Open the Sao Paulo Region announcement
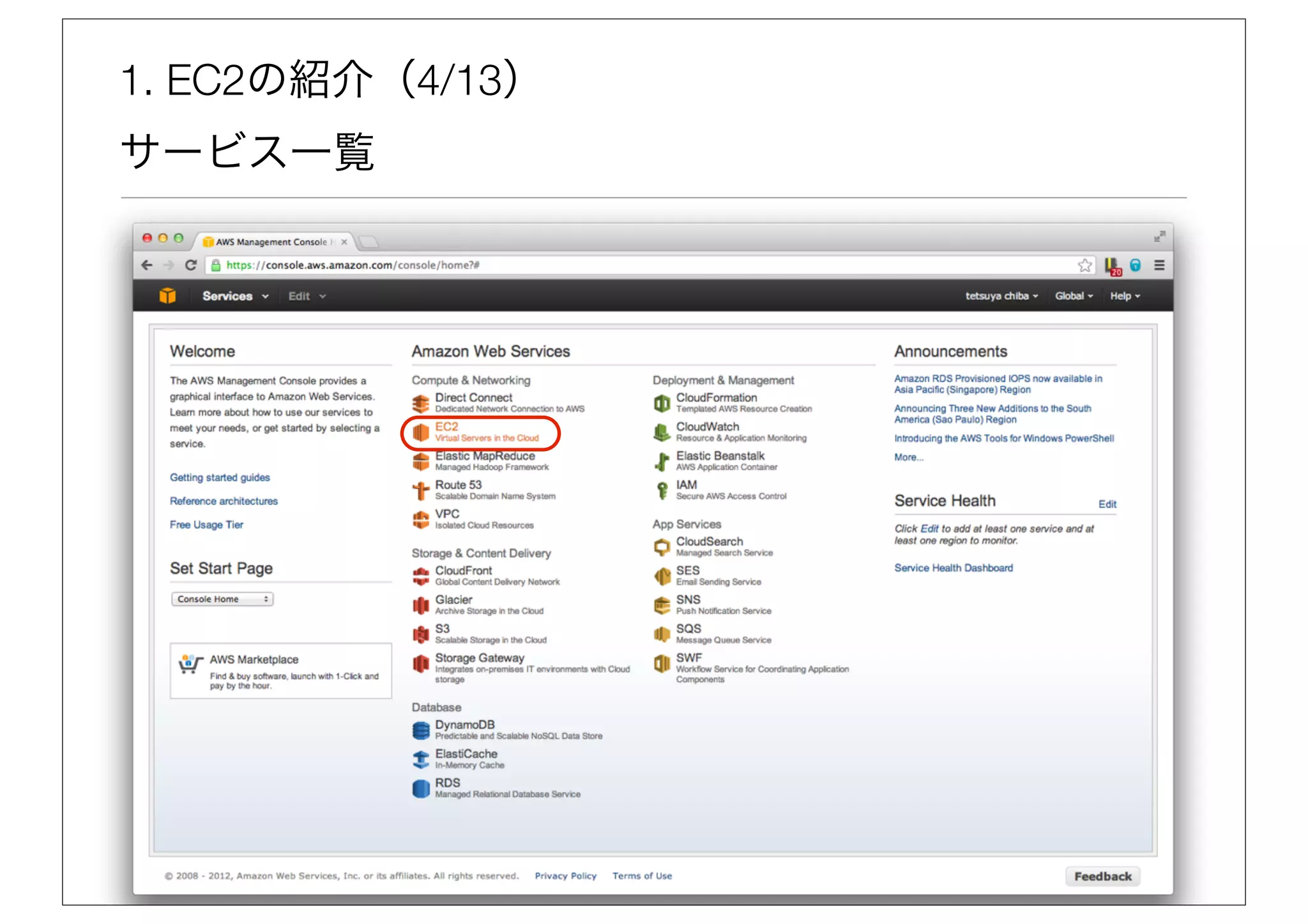 click(x=992, y=414)
